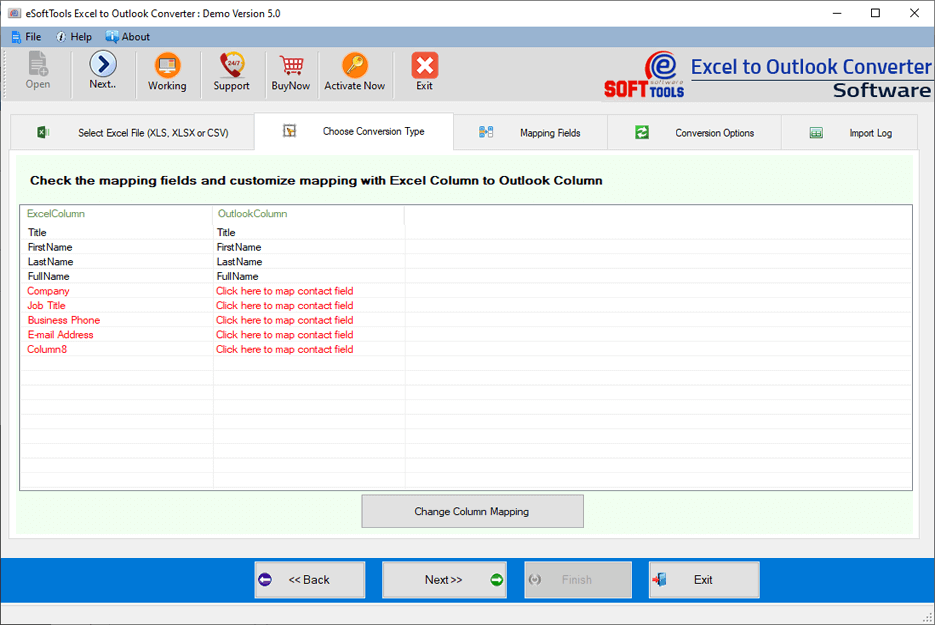The image size is (935, 625).
Task: Map the Company contact field
Action: [285, 290]
